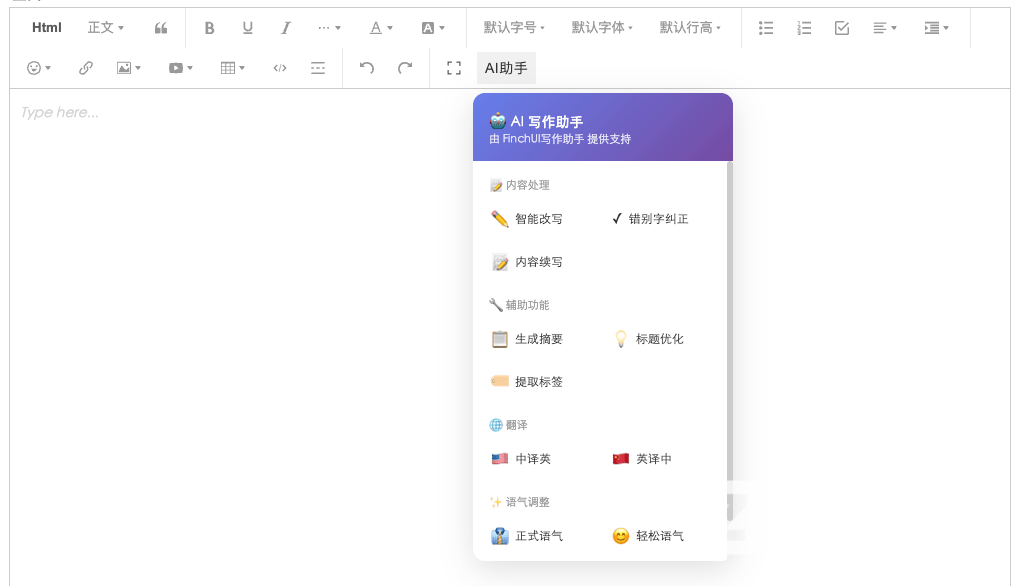Viewport: 1019px width, 586px height.
Task: Click the blockquote icon in toolbar
Action: [x=161, y=28]
